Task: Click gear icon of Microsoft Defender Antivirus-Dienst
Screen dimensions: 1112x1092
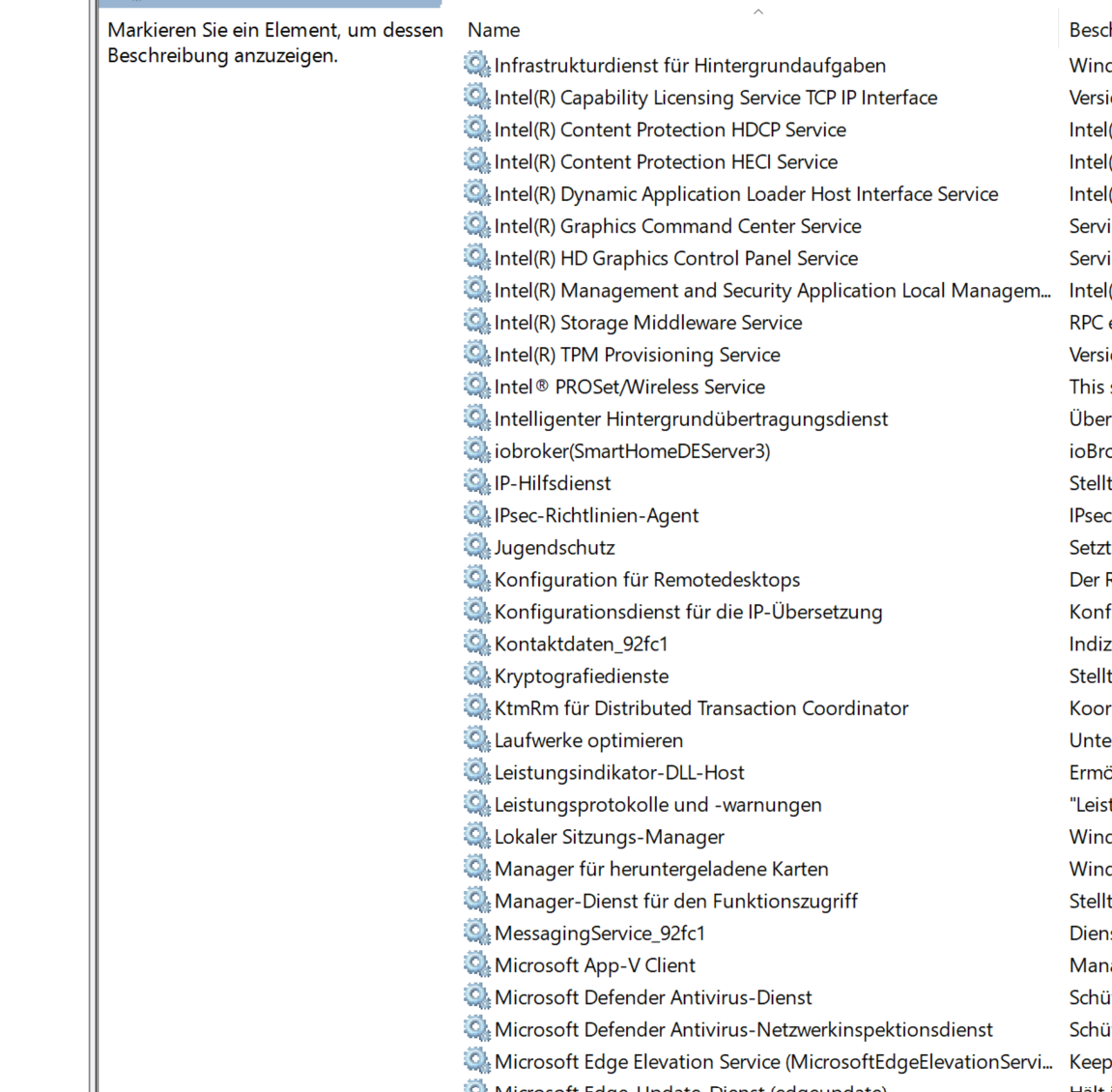Action: (x=476, y=996)
